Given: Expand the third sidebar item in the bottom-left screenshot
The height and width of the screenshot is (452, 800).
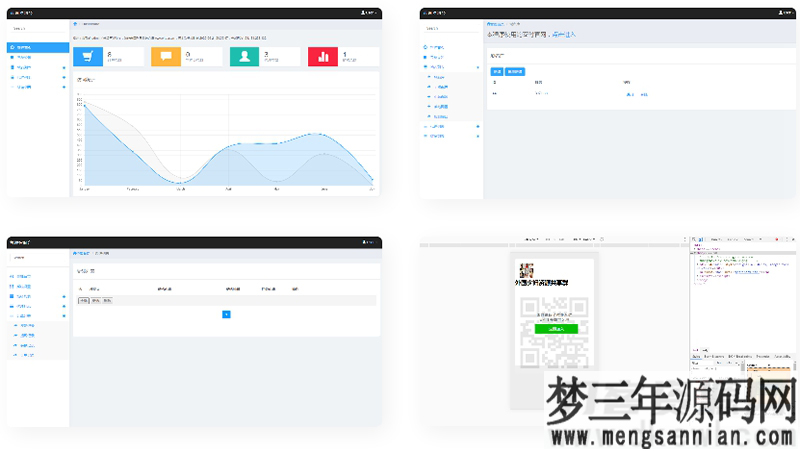Looking at the screenshot, I should click(64, 296).
